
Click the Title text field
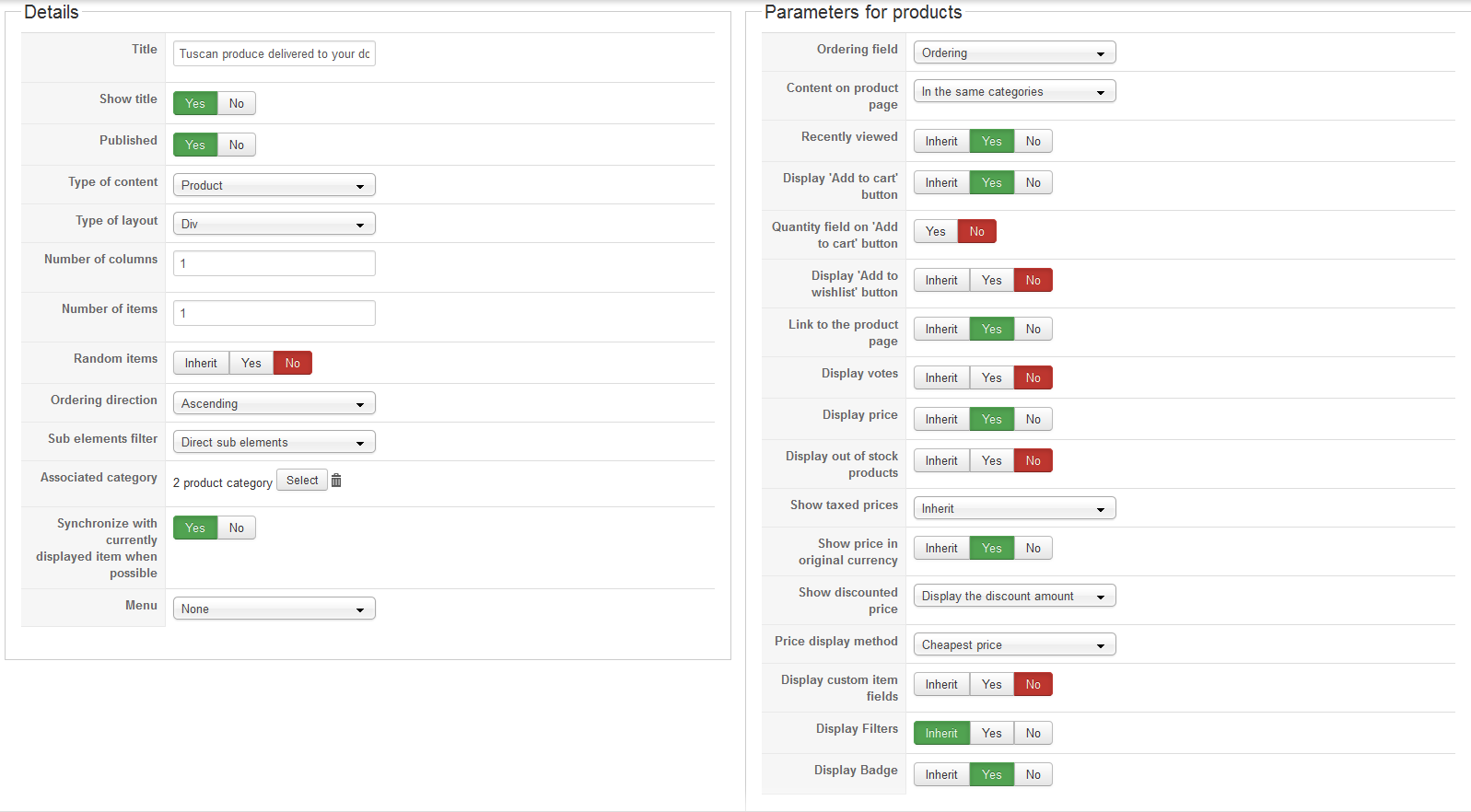click(274, 53)
